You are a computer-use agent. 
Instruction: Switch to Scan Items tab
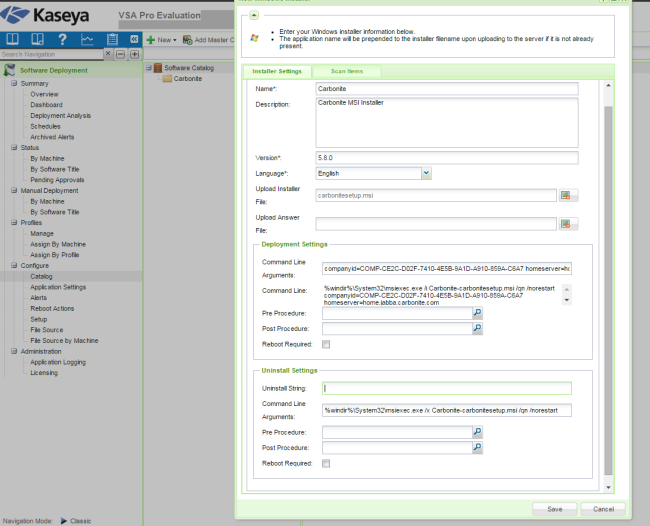347,71
